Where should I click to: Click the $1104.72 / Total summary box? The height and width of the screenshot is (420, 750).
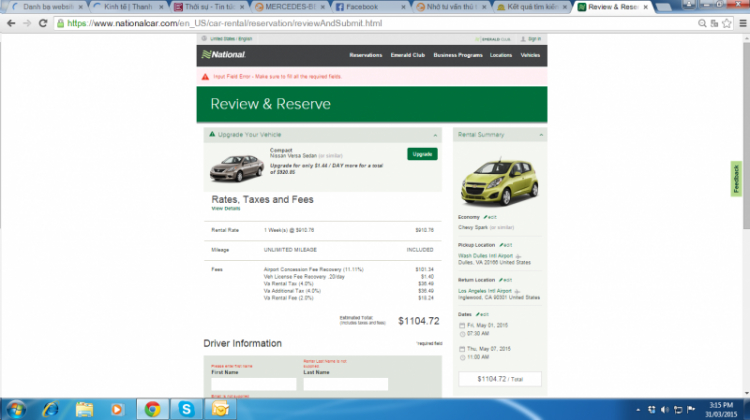tap(500, 379)
